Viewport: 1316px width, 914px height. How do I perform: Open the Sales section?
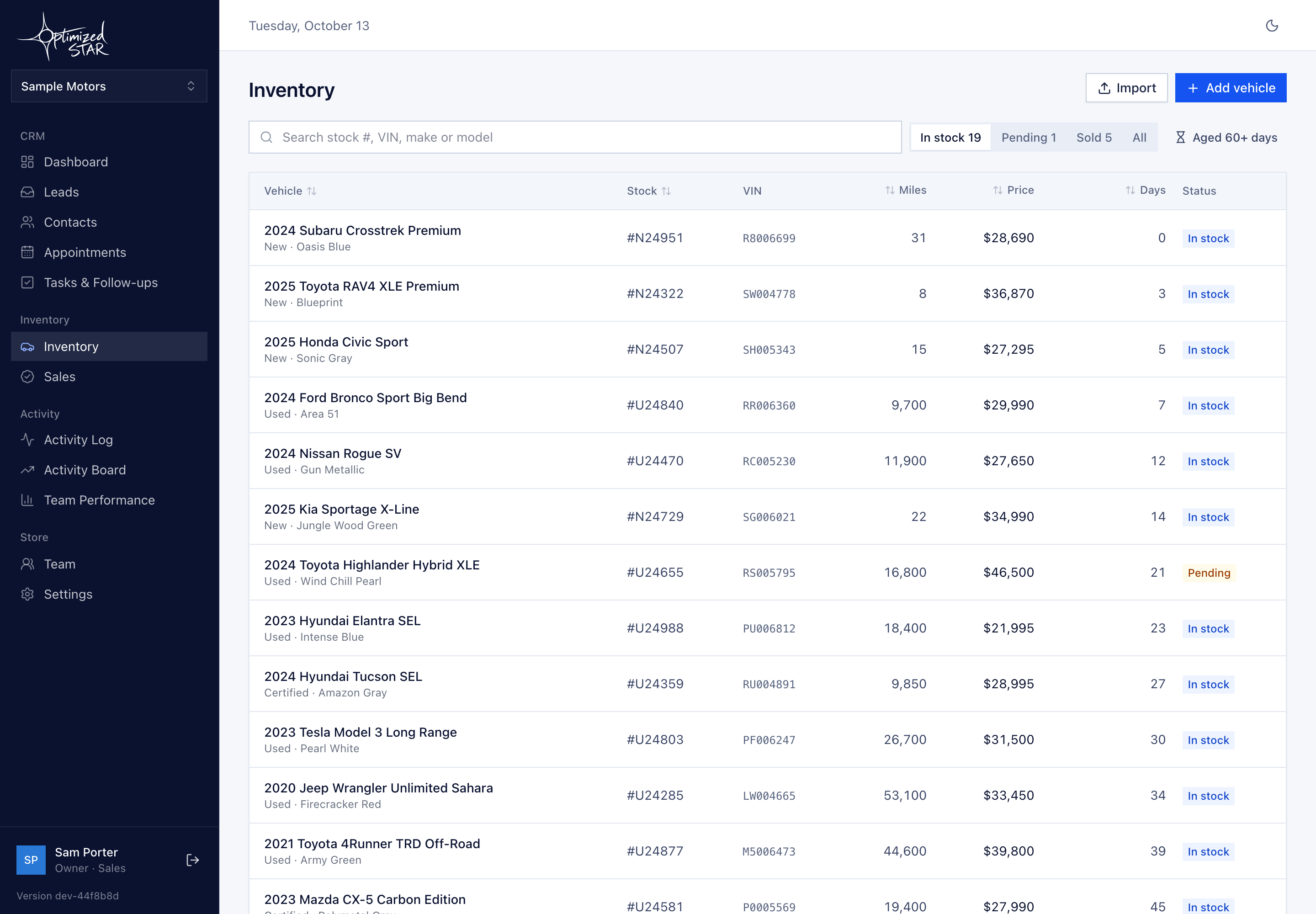[x=109, y=376]
